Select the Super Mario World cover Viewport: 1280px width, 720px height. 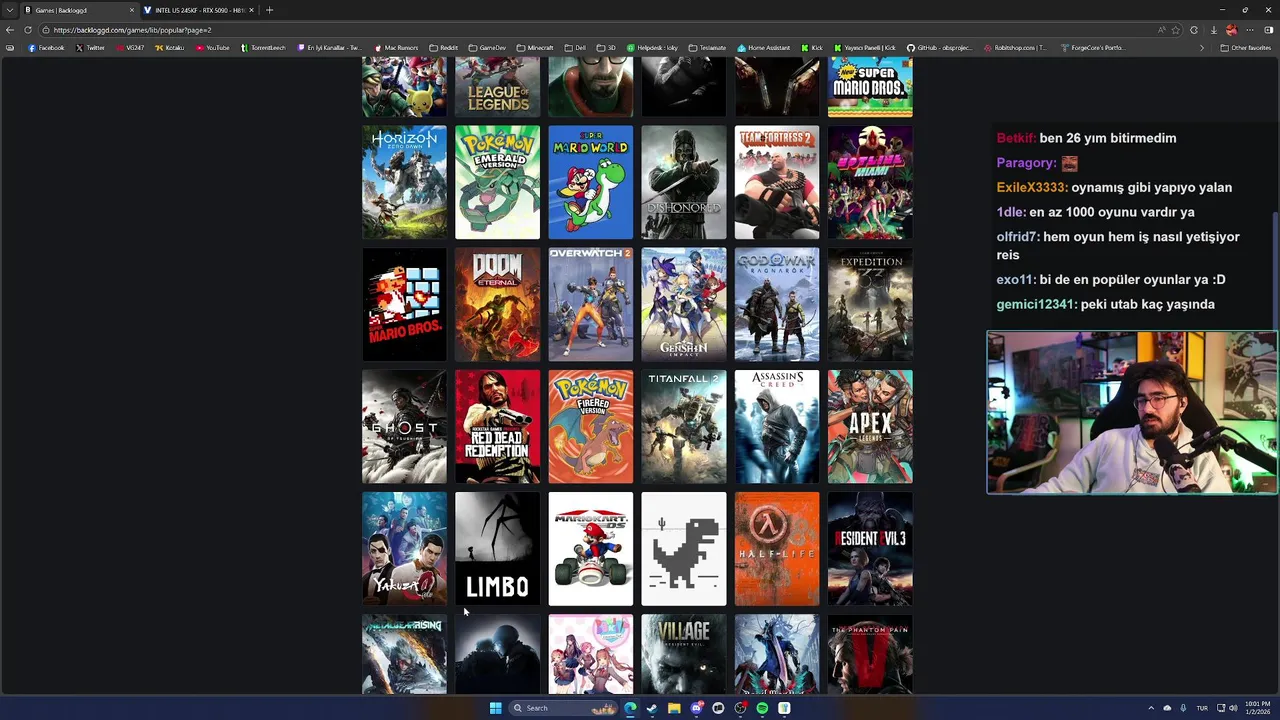[x=590, y=182]
